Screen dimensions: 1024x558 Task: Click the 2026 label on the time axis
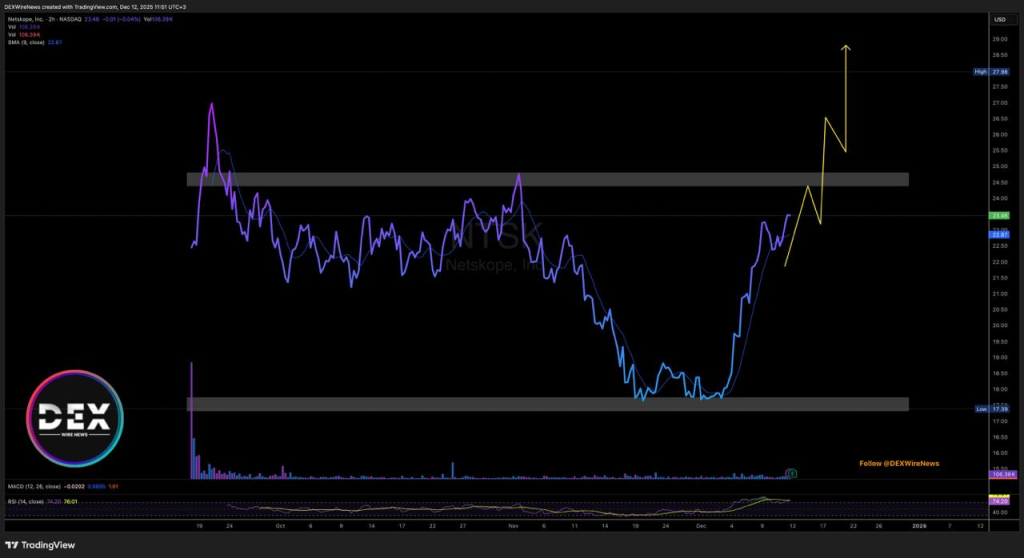919,526
